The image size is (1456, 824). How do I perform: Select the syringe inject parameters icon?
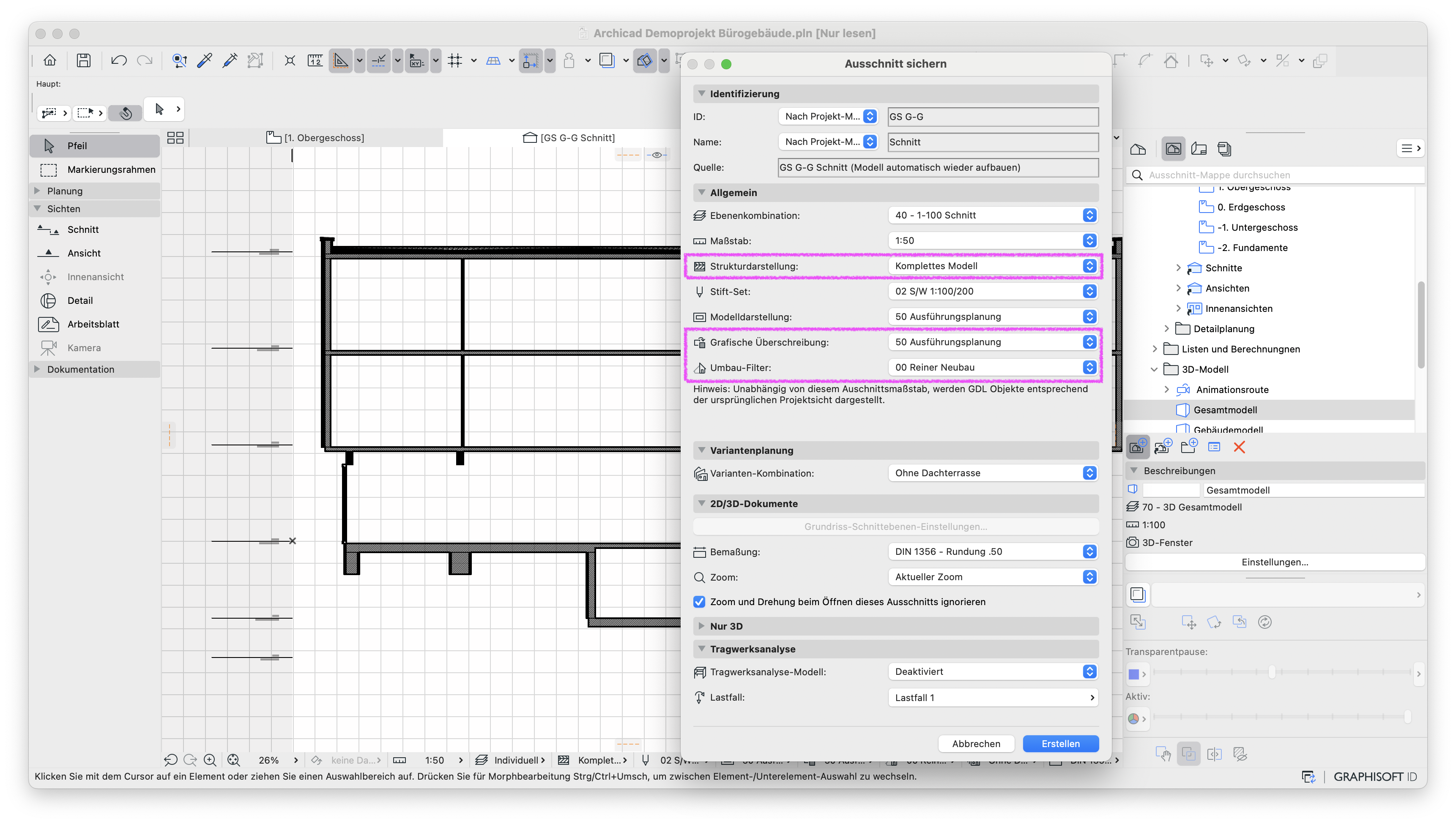(x=230, y=60)
